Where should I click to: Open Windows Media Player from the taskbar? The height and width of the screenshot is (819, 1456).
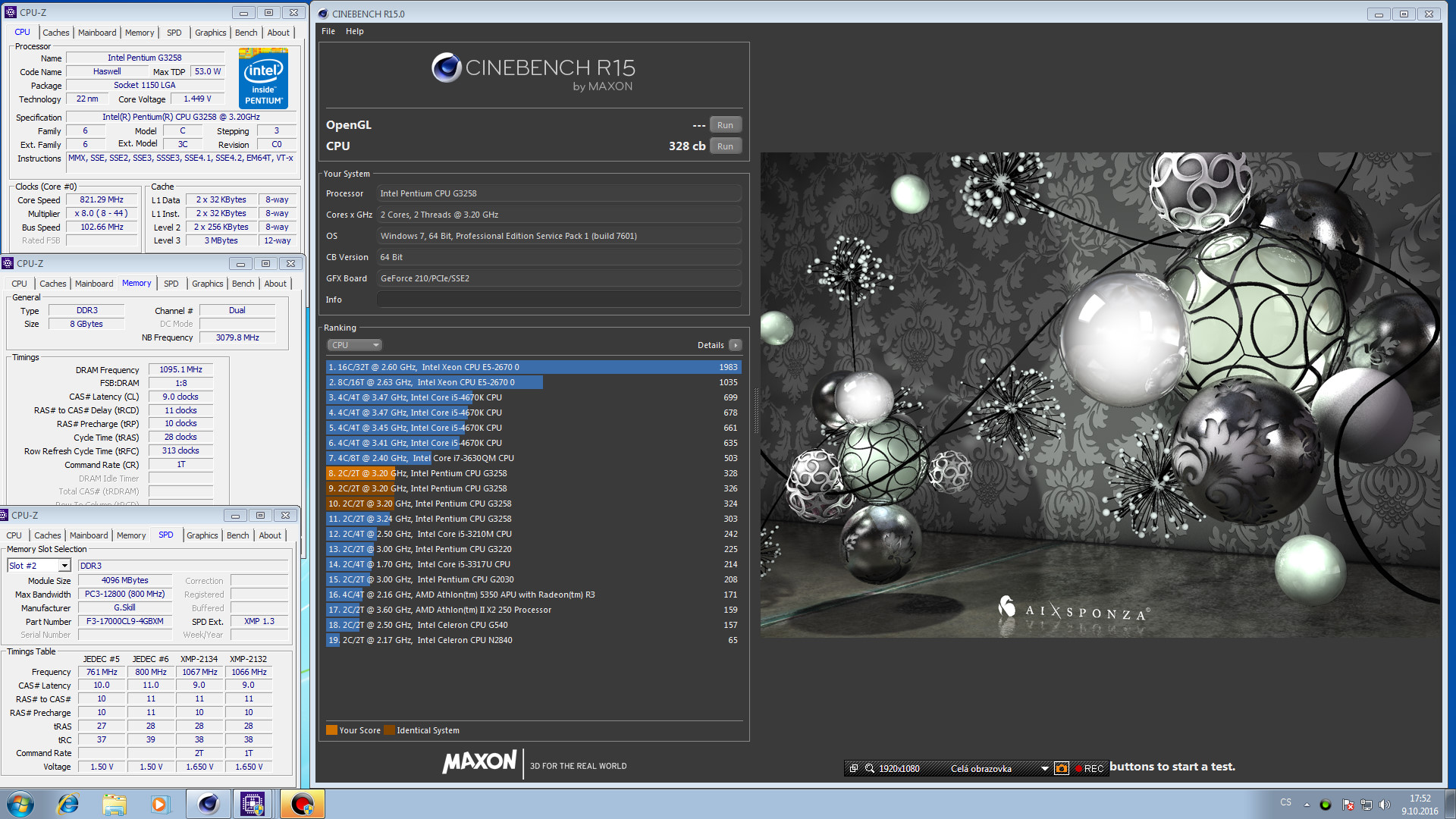click(159, 804)
